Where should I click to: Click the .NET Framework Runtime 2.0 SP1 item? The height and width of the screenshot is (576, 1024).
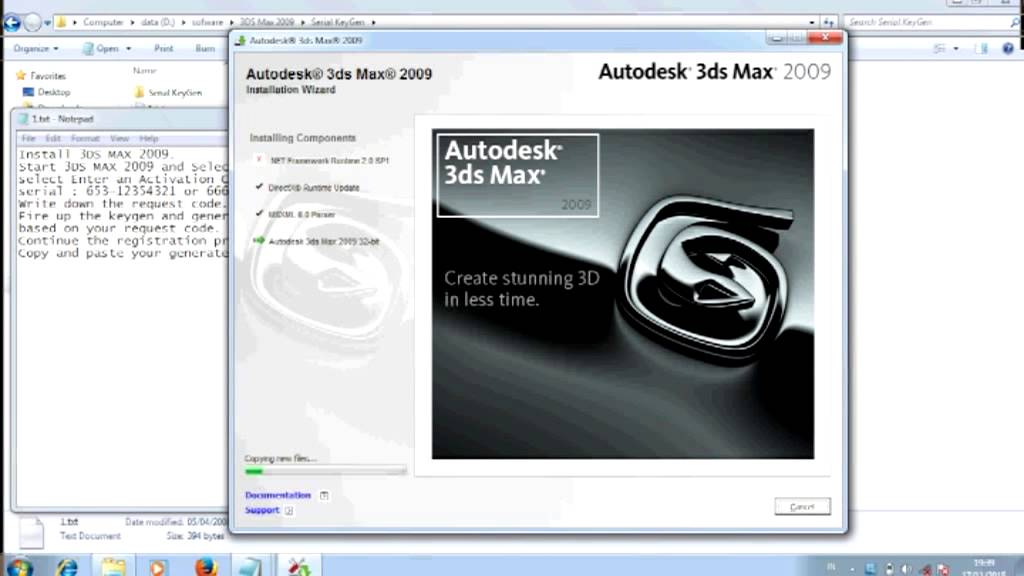pyautogui.click(x=329, y=161)
